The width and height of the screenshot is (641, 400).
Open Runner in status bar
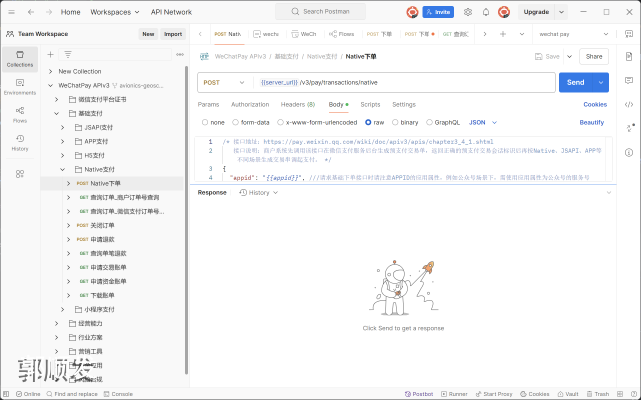pos(454,394)
